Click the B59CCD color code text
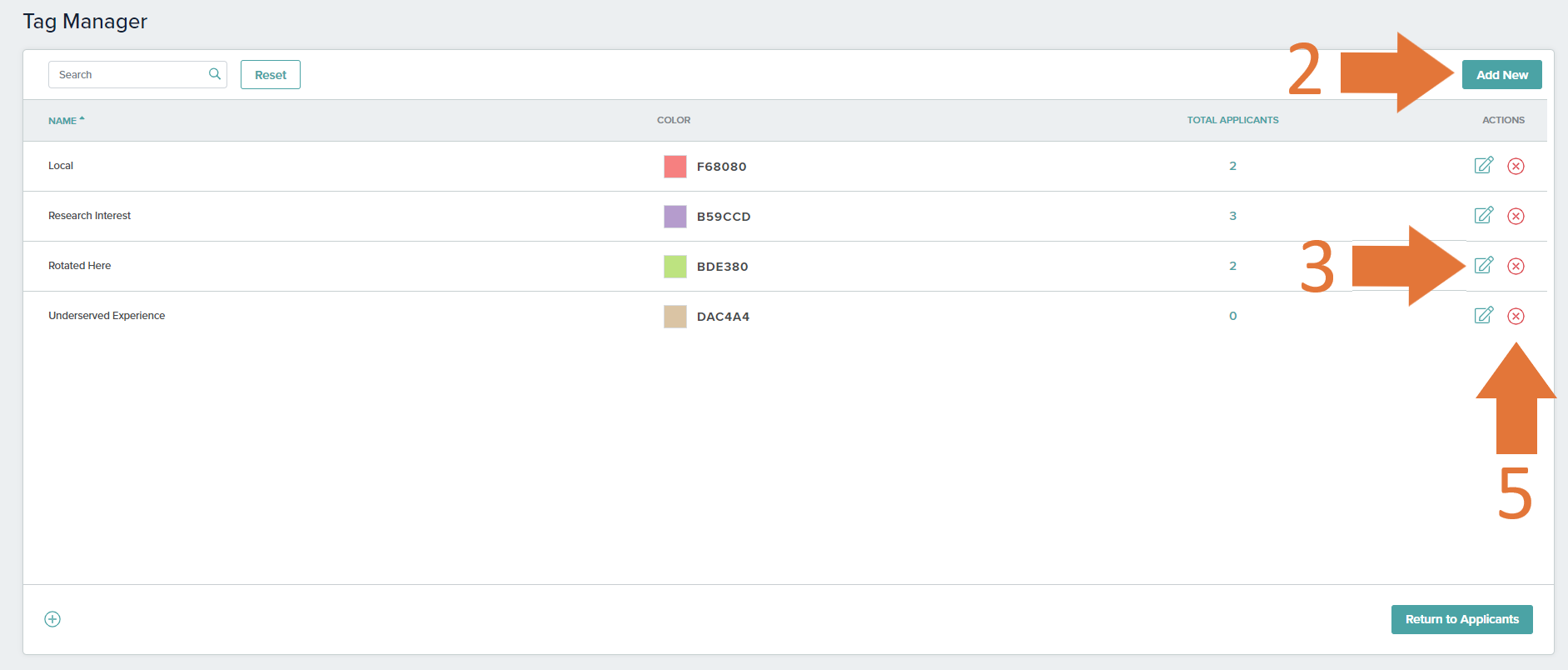1568x670 pixels. 724,217
